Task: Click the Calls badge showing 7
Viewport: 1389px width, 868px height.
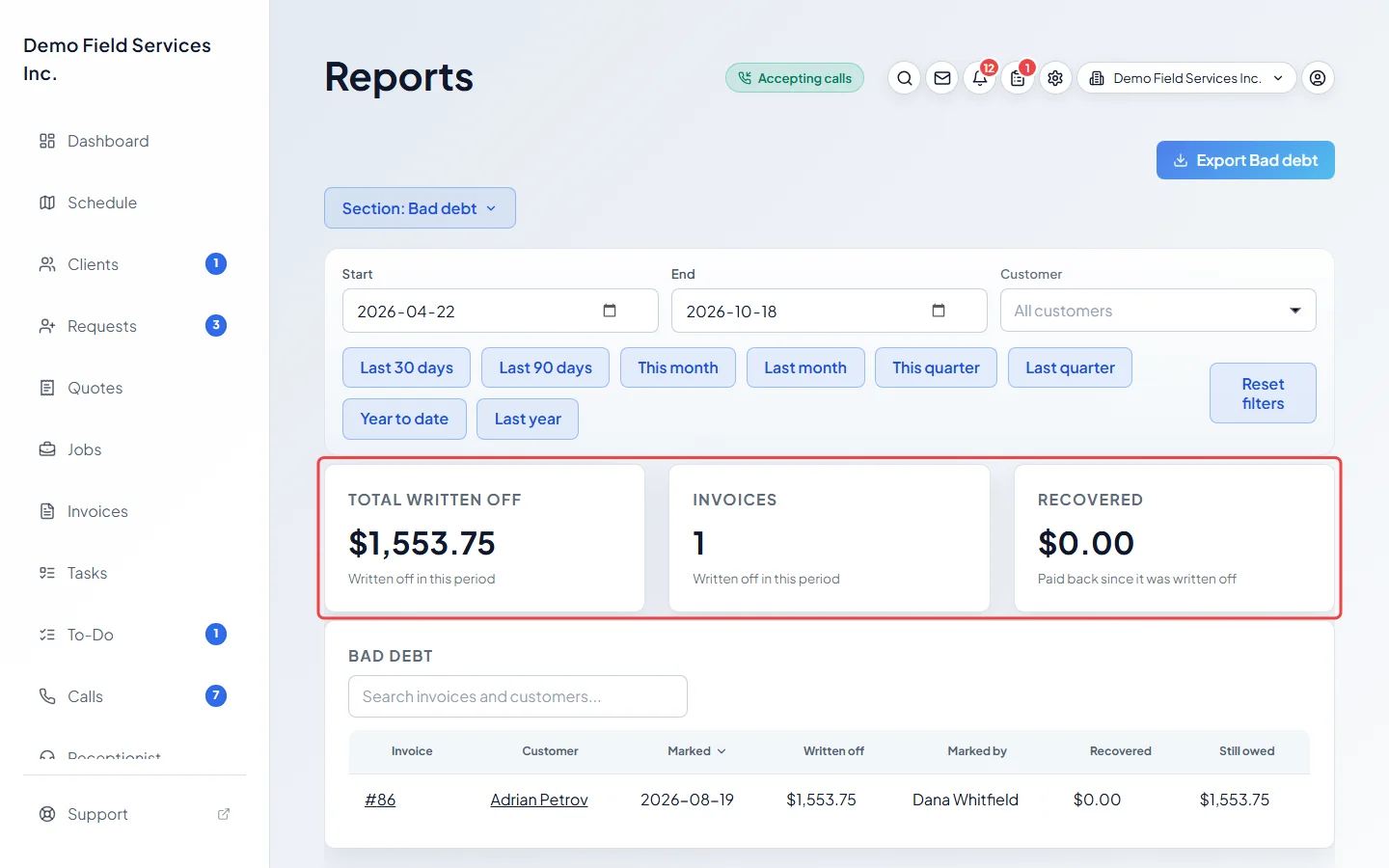Action: 216,695
